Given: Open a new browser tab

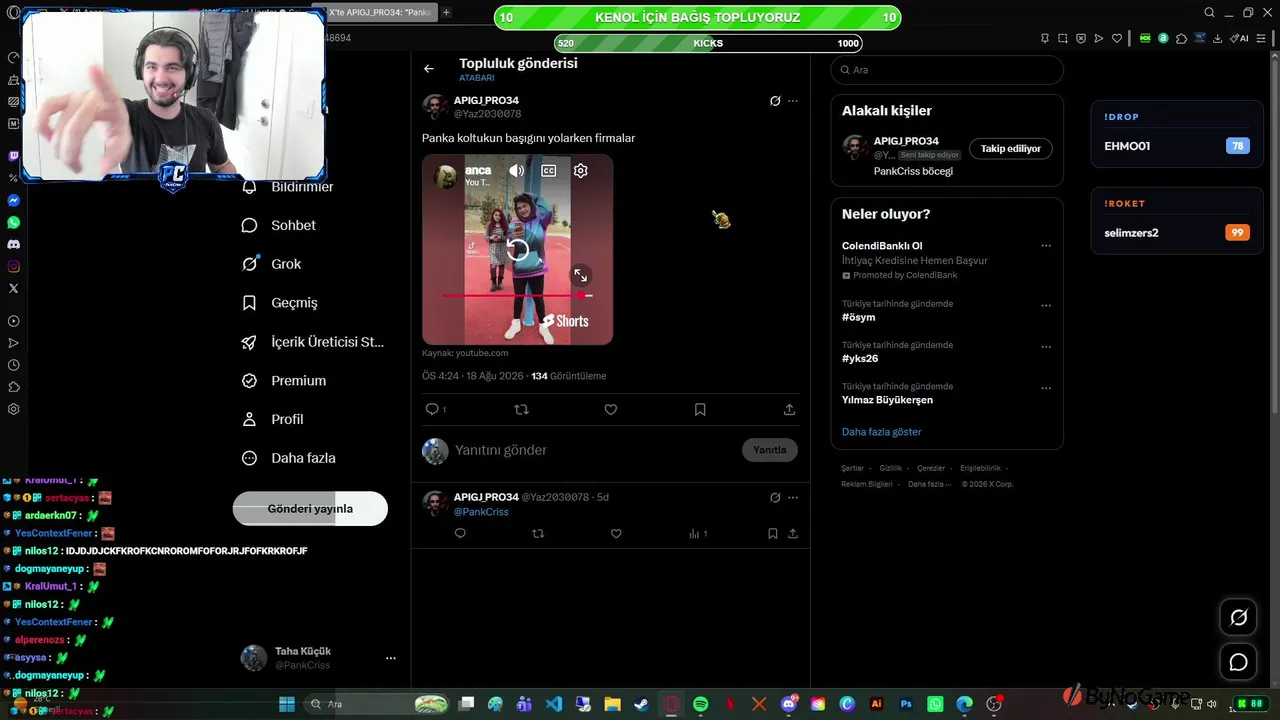Looking at the screenshot, I should [446, 13].
